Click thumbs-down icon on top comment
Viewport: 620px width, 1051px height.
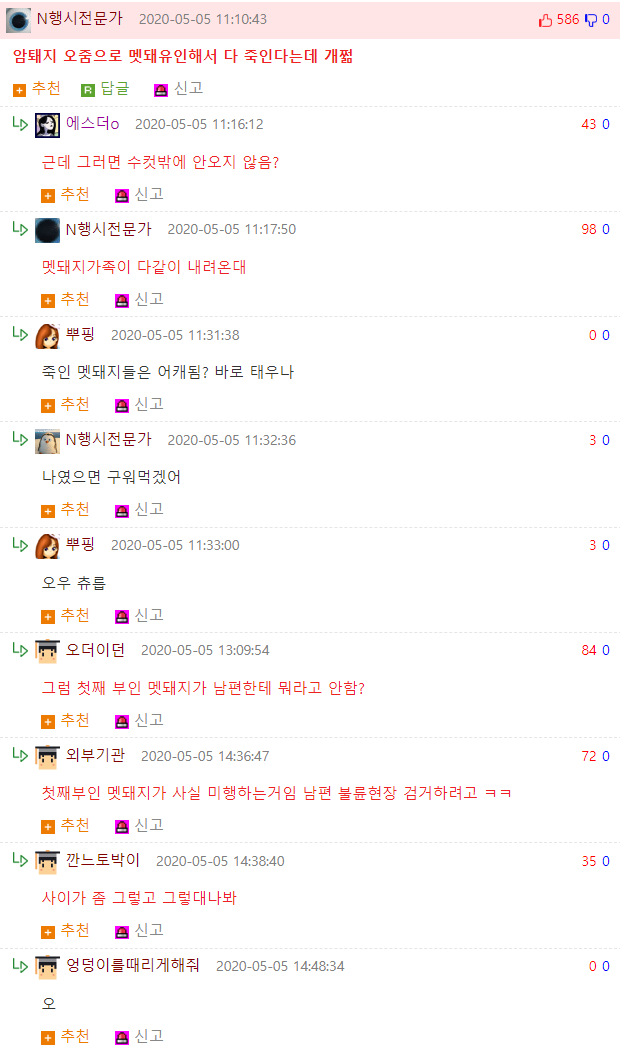point(591,20)
